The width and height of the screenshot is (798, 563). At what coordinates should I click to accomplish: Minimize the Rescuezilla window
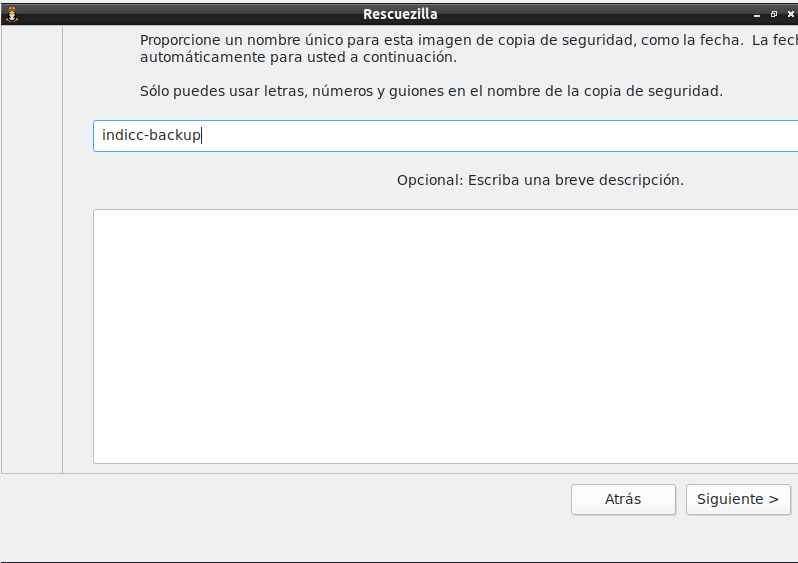point(756,14)
